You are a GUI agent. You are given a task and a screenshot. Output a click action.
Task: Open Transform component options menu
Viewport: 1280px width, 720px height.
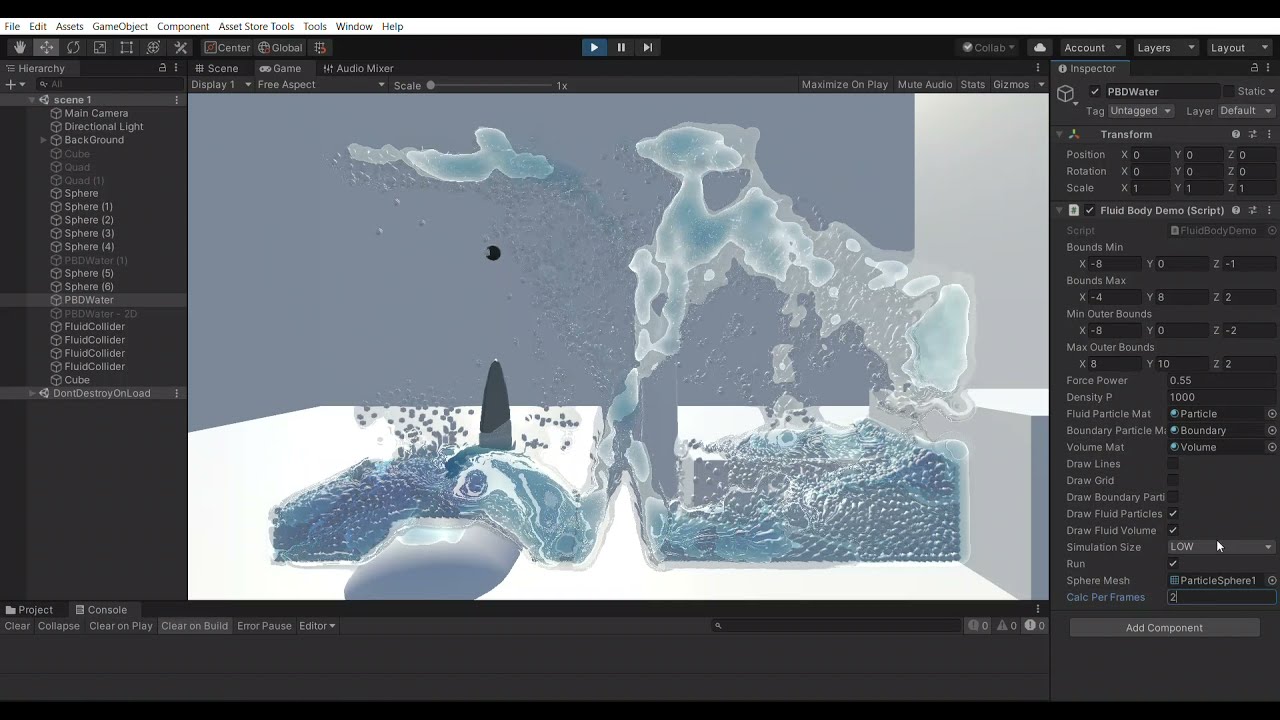(1269, 134)
